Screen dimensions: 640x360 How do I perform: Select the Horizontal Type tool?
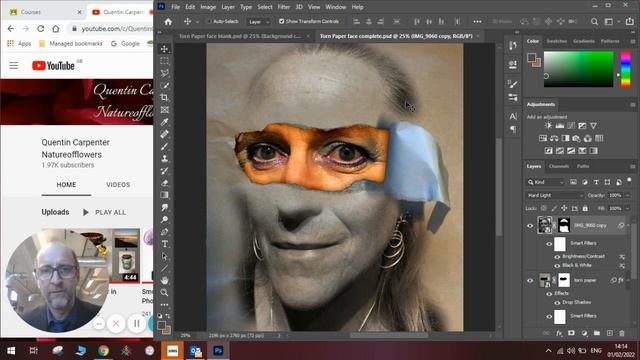click(164, 244)
